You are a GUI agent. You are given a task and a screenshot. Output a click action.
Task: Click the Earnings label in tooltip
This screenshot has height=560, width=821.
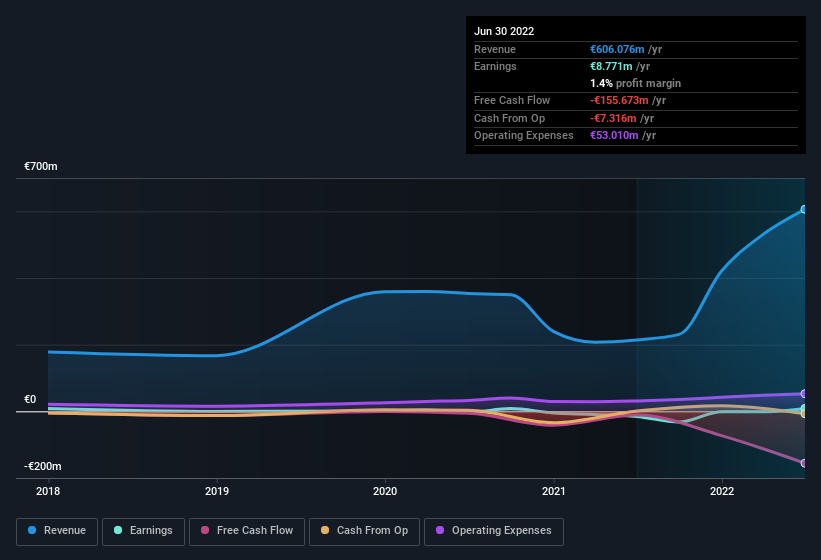[x=495, y=66]
